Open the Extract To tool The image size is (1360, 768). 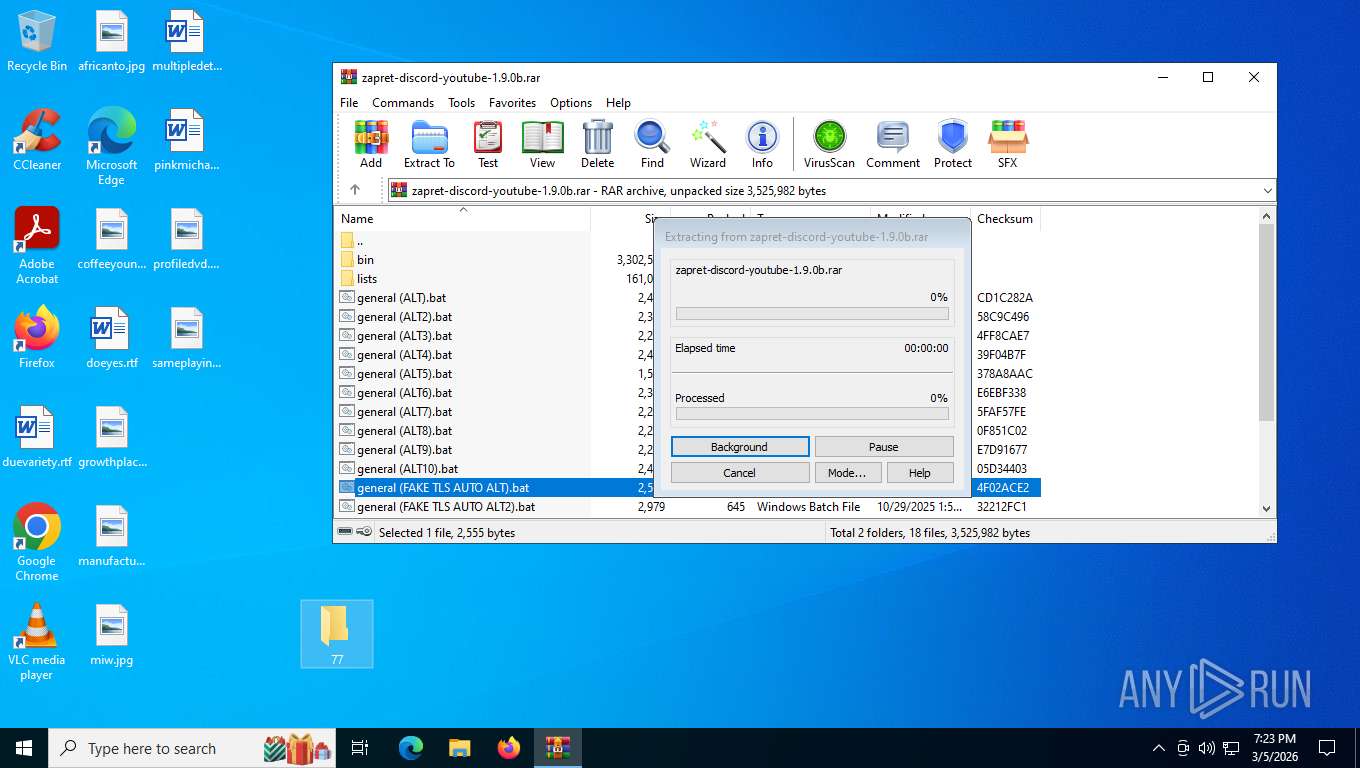(x=429, y=145)
